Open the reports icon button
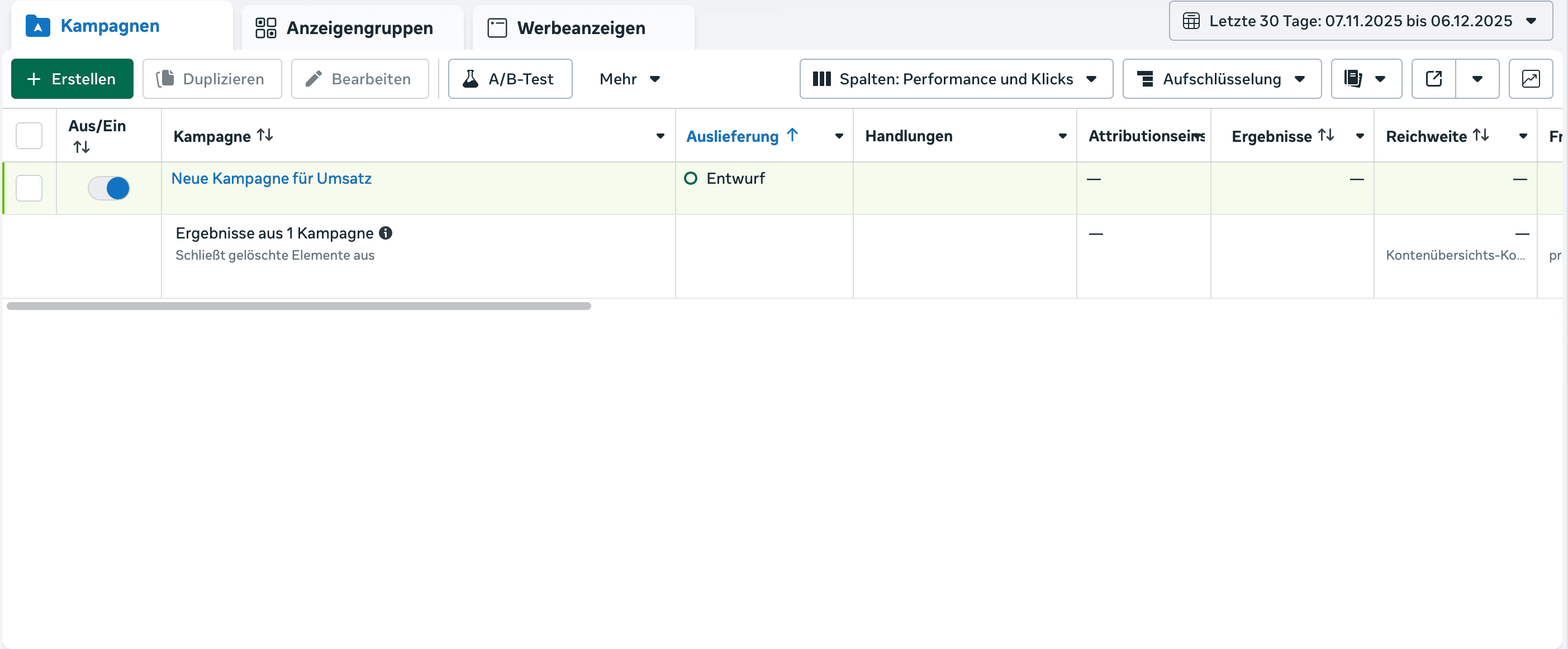This screenshot has height=649, width=1568. (1354, 78)
